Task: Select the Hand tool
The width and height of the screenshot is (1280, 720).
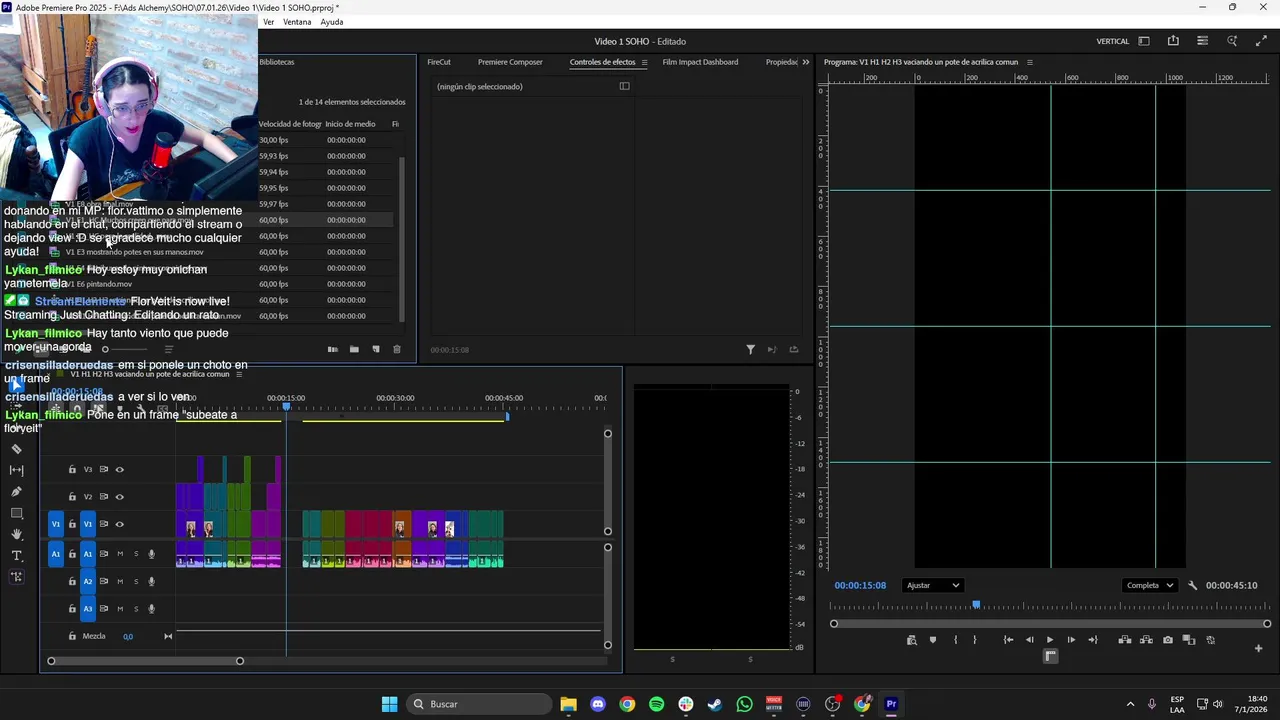Action: coord(16,534)
